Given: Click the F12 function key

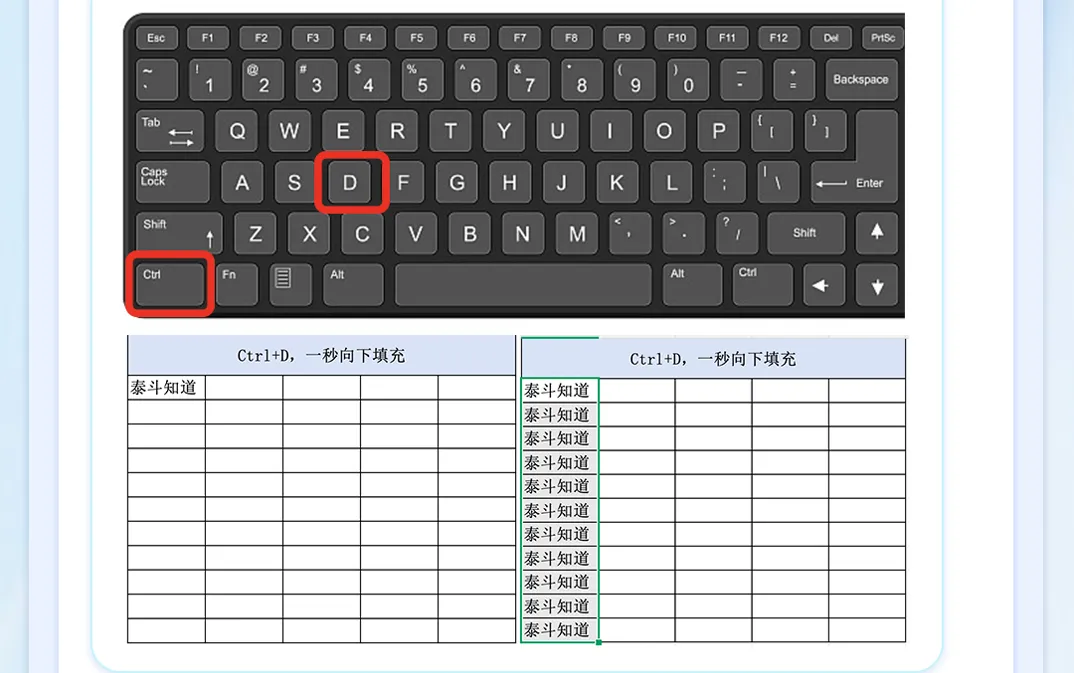Looking at the screenshot, I should point(779,38).
